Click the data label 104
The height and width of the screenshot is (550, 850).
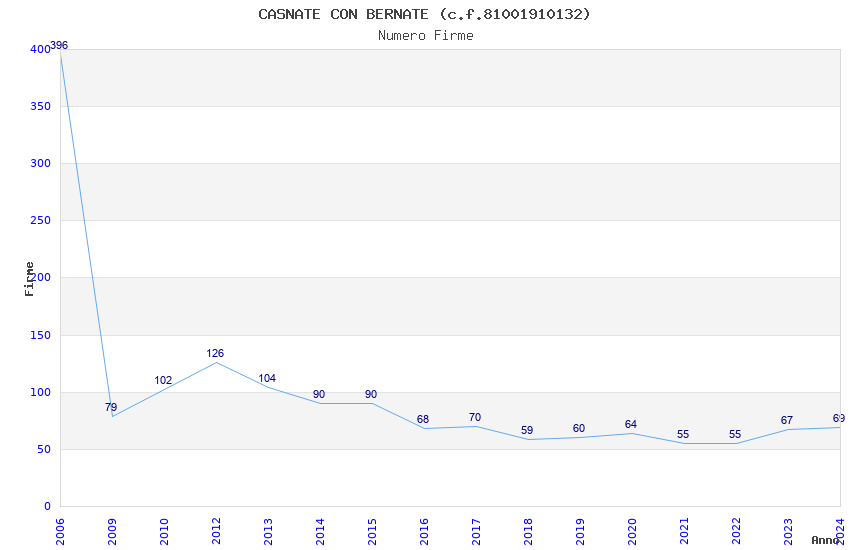coord(267,378)
